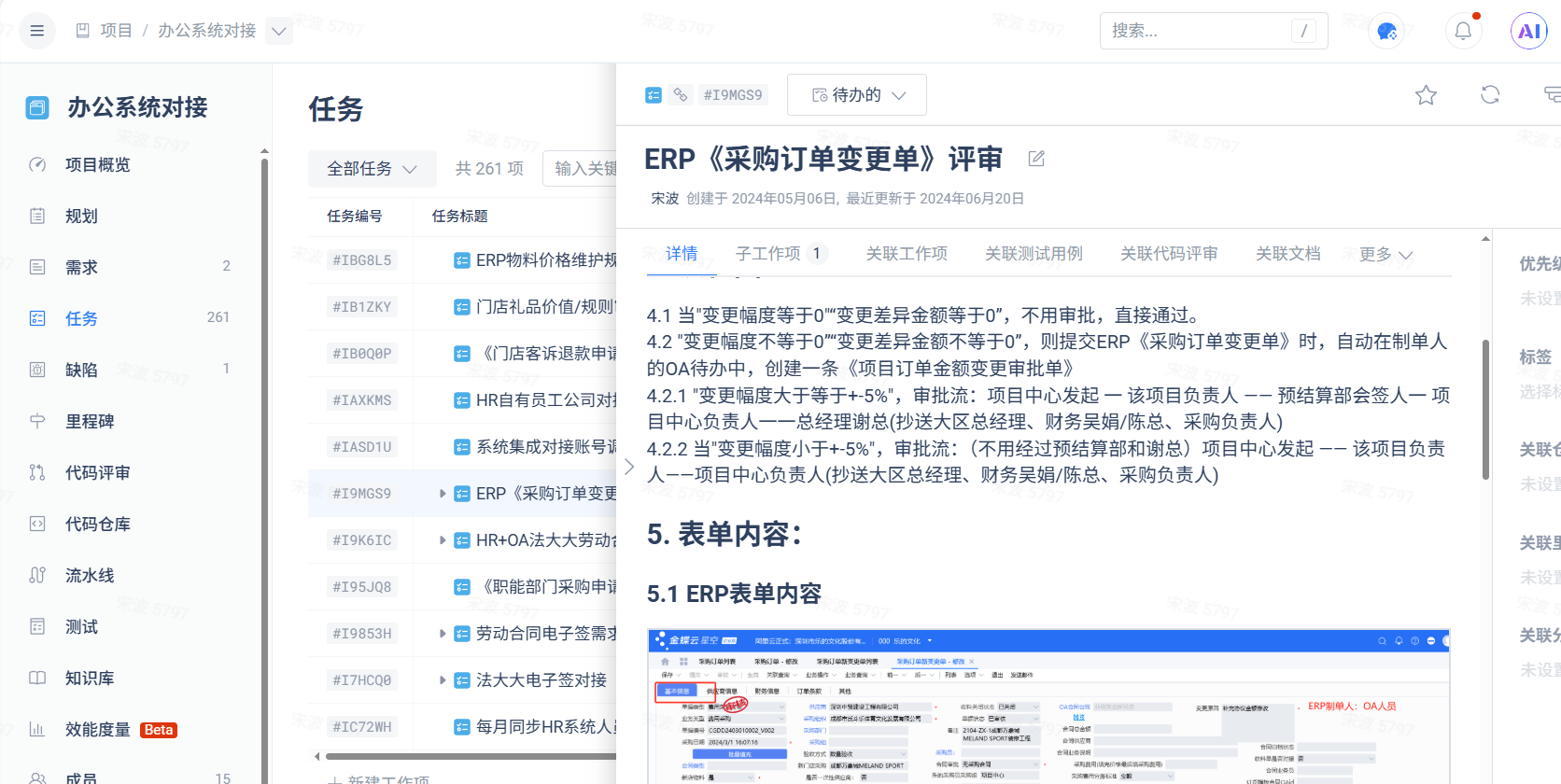The width and height of the screenshot is (1561, 784).
Task: Expand the 法大大电子签对接 task row
Action: click(443, 680)
